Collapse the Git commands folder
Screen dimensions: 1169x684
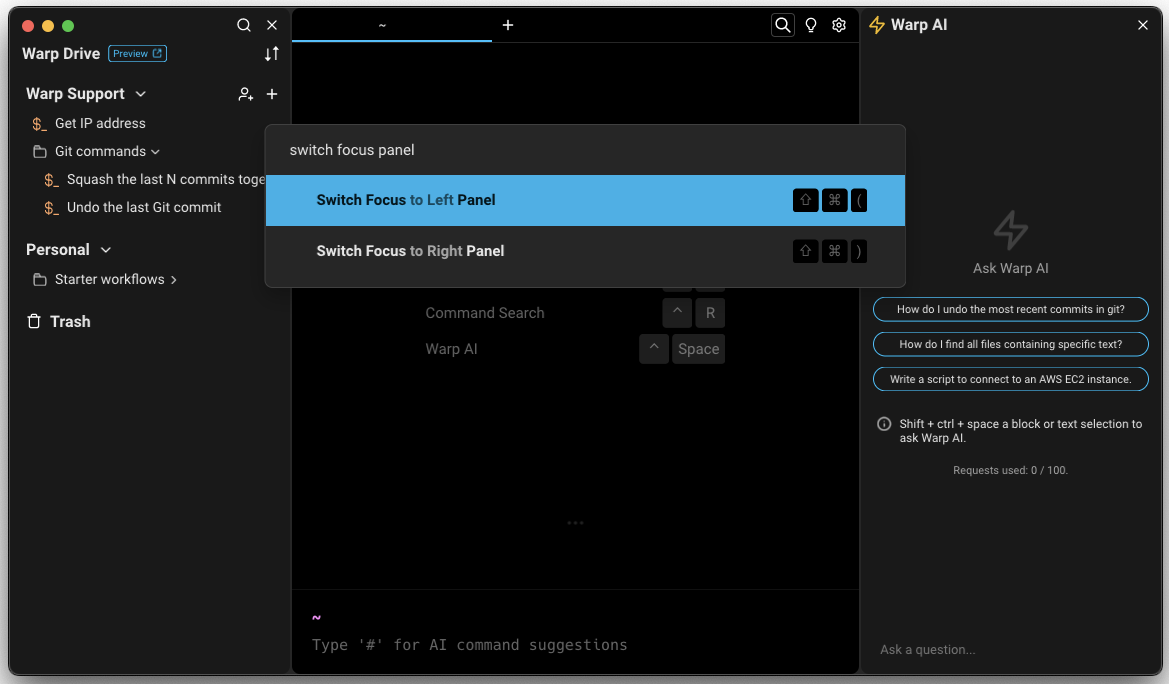point(155,152)
